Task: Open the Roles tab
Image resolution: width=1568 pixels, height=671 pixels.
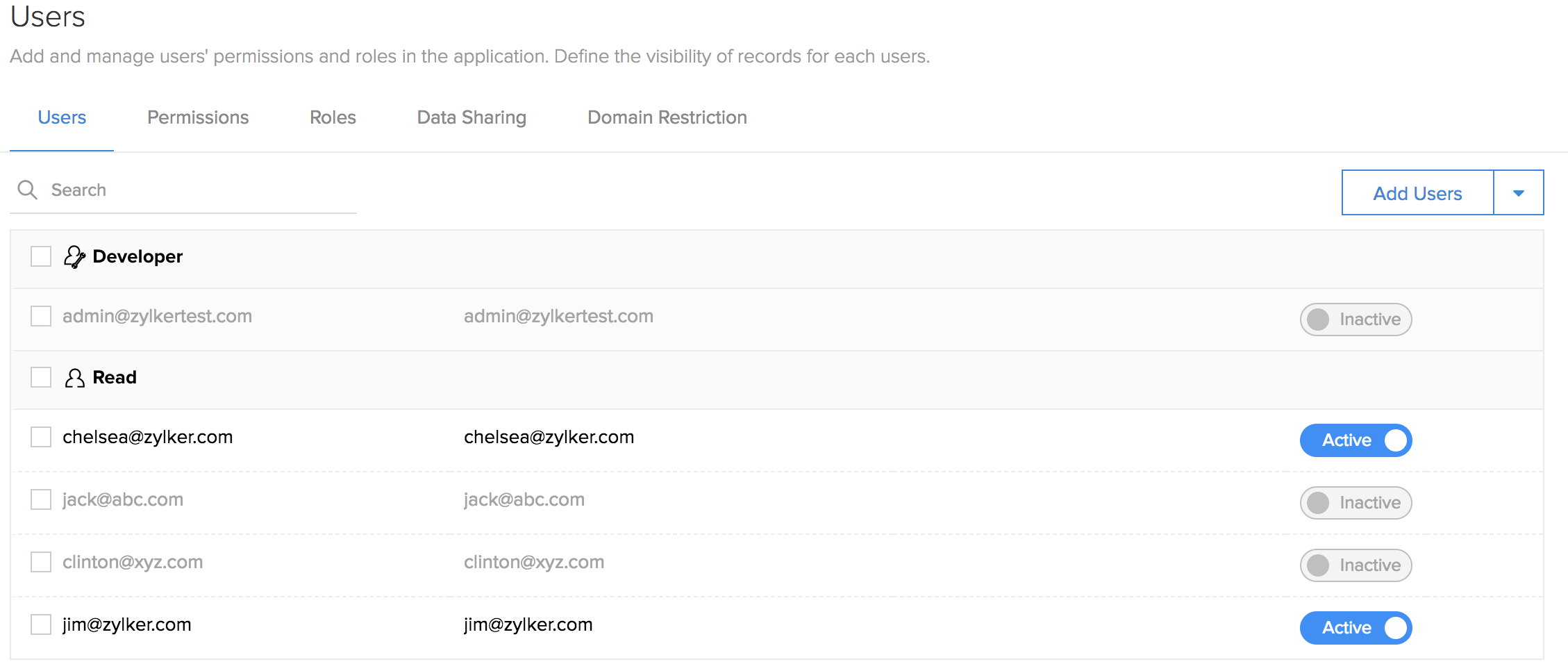Action: coord(333,117)
